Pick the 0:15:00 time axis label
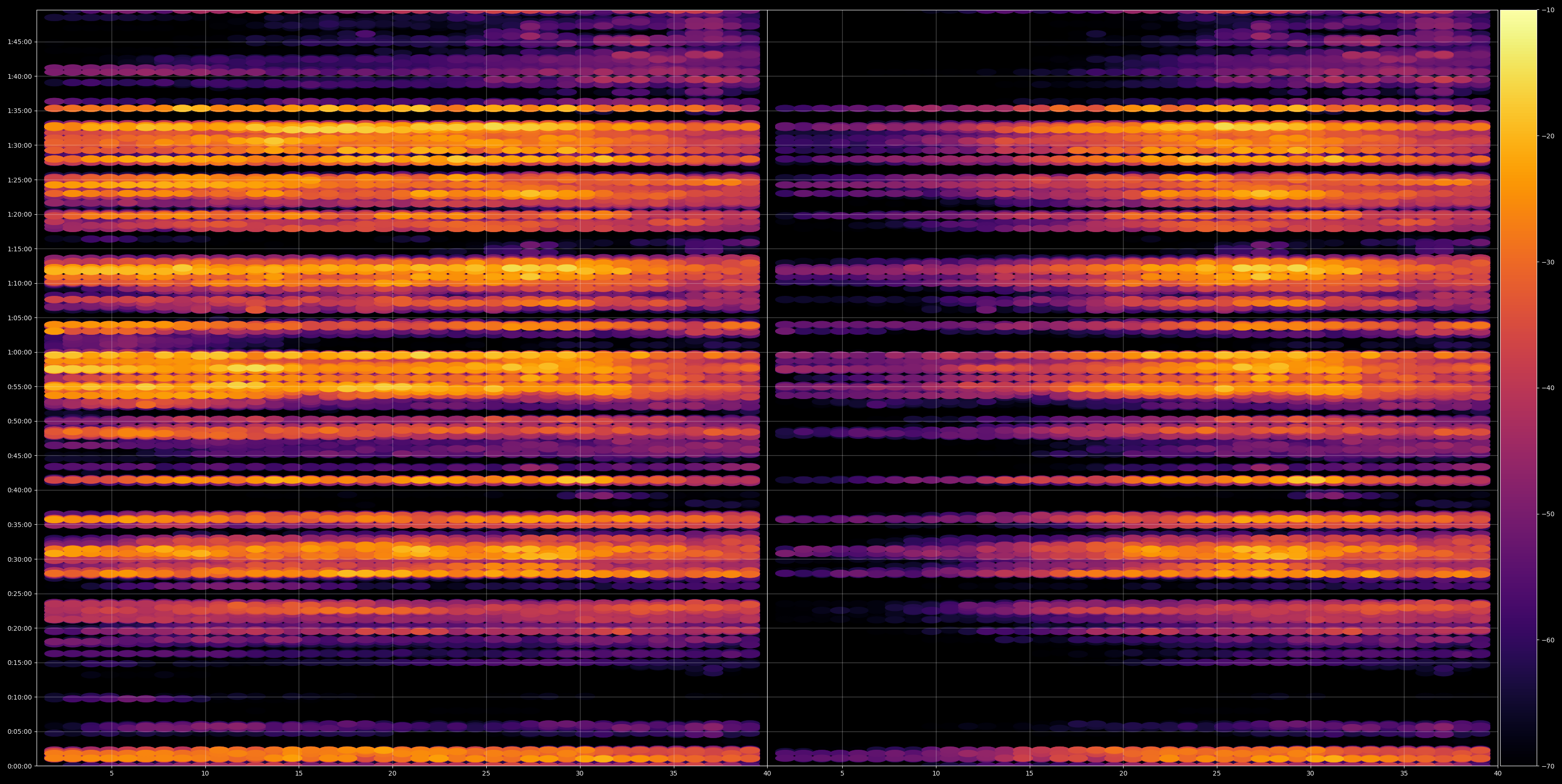Screen dimensions: 1562x784 [19, 663]
